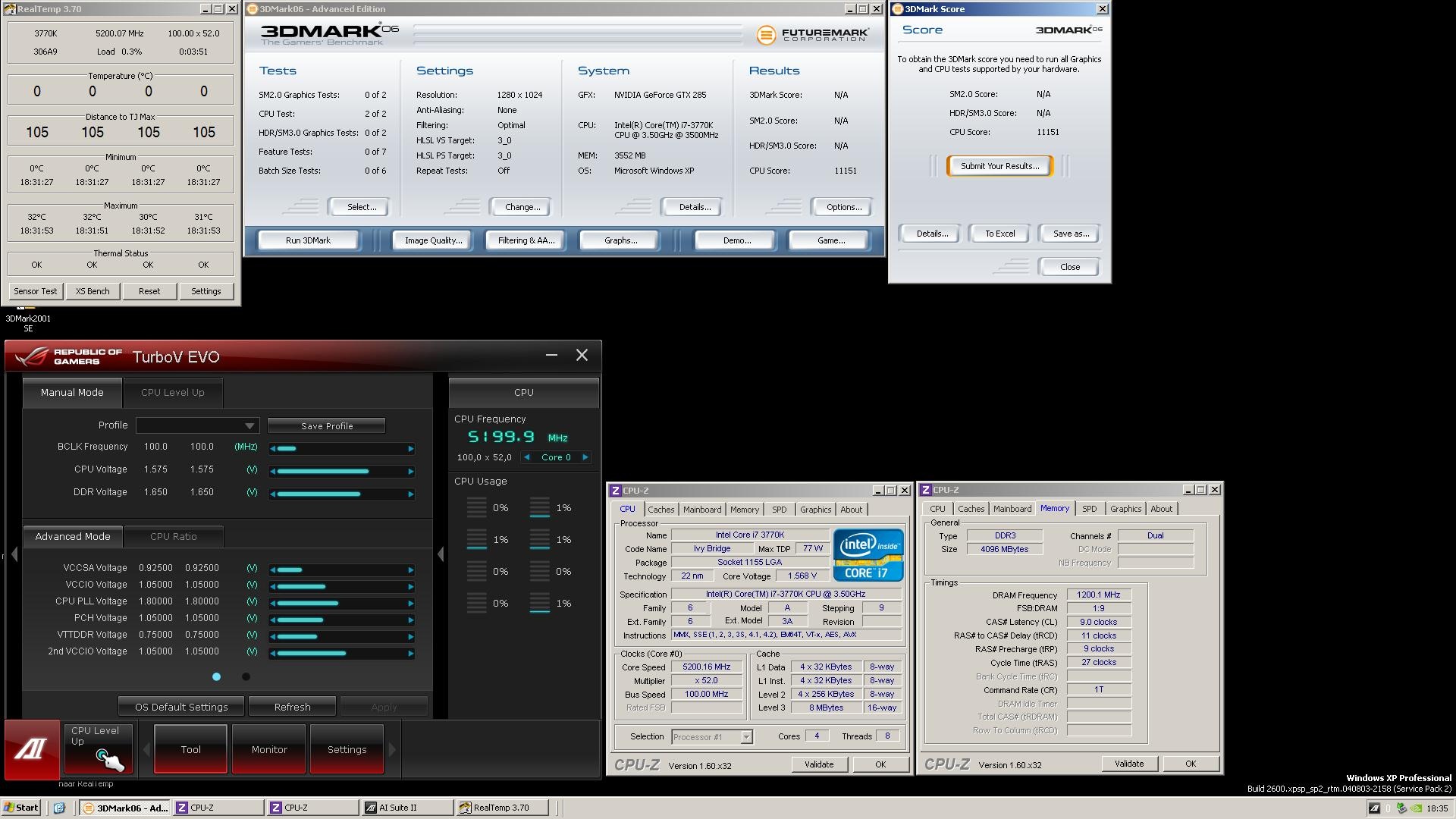Click the left arrow beside the Tool button
Image resolution: width=1456 pixels, height=819 pixels.
146,749
